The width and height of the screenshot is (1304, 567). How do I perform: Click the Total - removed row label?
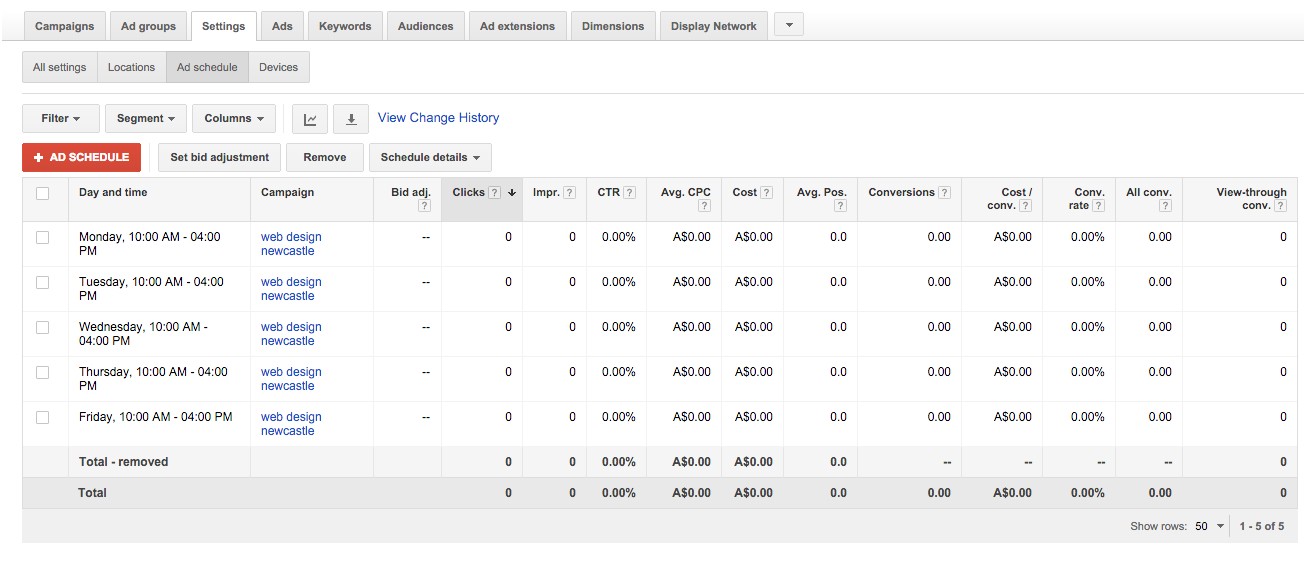tap(123, 462)
